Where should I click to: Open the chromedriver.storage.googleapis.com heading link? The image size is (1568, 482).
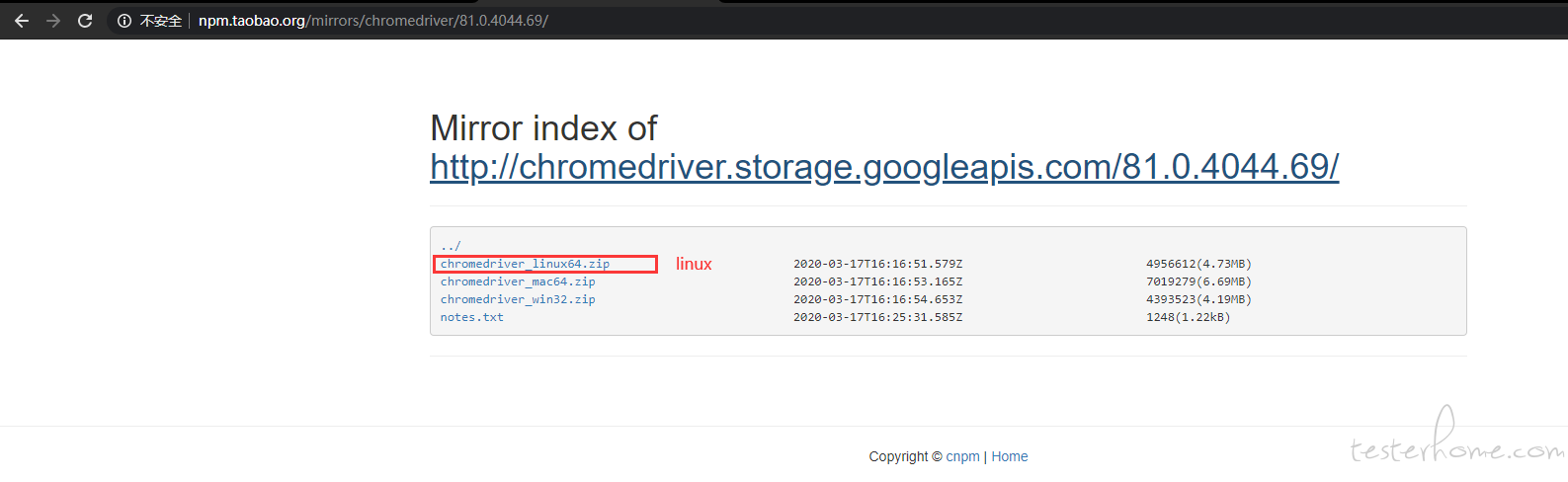pyautogui.click(x=884, y=167)
